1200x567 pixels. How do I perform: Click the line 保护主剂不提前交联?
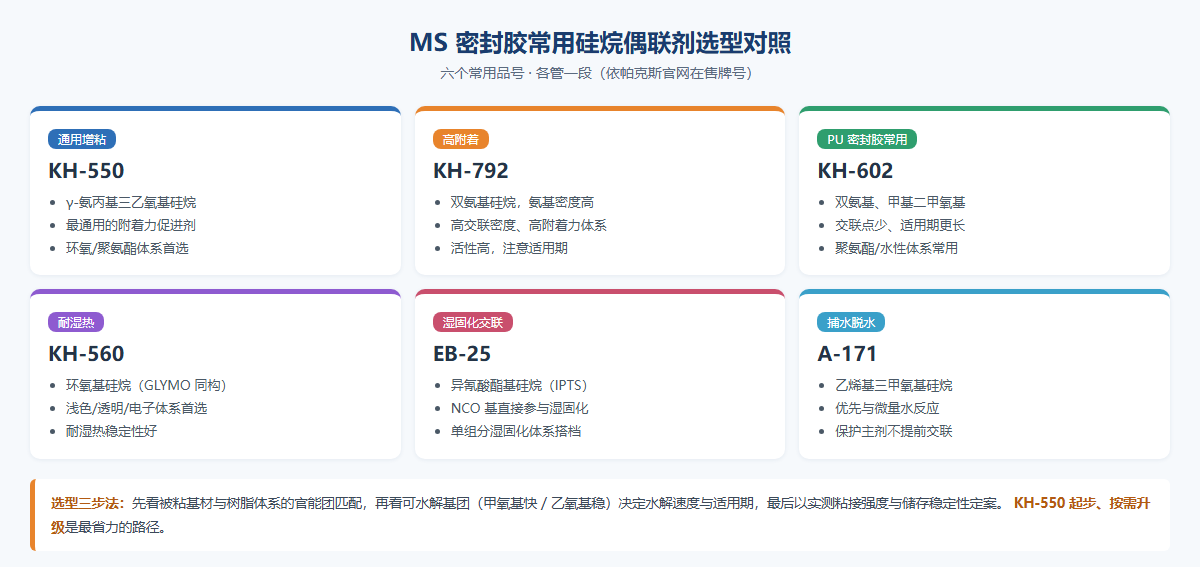point(894,431)
